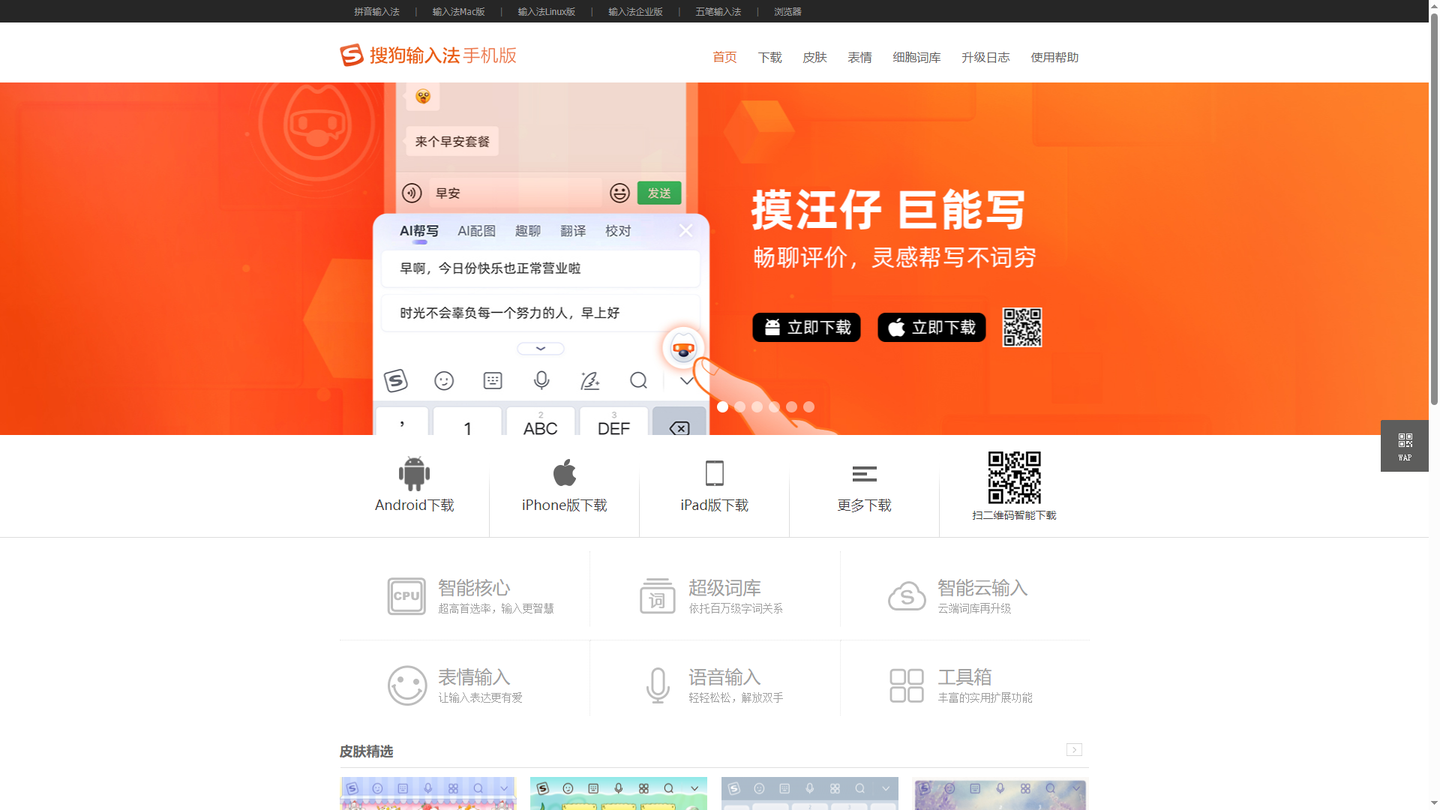Viewport: 1440px width, 810px height.
Task: Click the 扫二维码智能下载 QR code
Action: tap(1014, 477)
